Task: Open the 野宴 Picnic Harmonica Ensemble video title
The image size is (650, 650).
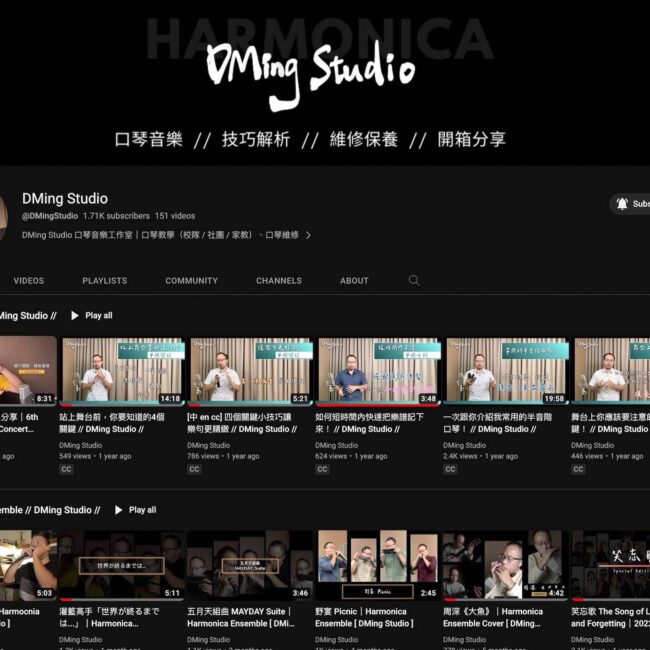Action: 362,617
